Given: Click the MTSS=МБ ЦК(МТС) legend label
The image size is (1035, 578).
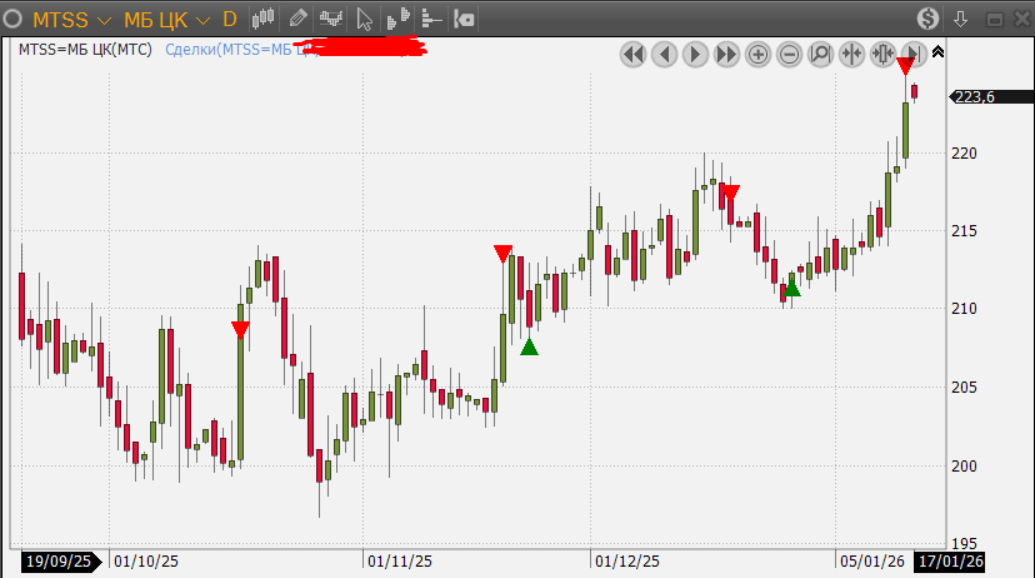Looking at the screenshot, I should pyautogui.click(x=85, y=49).
